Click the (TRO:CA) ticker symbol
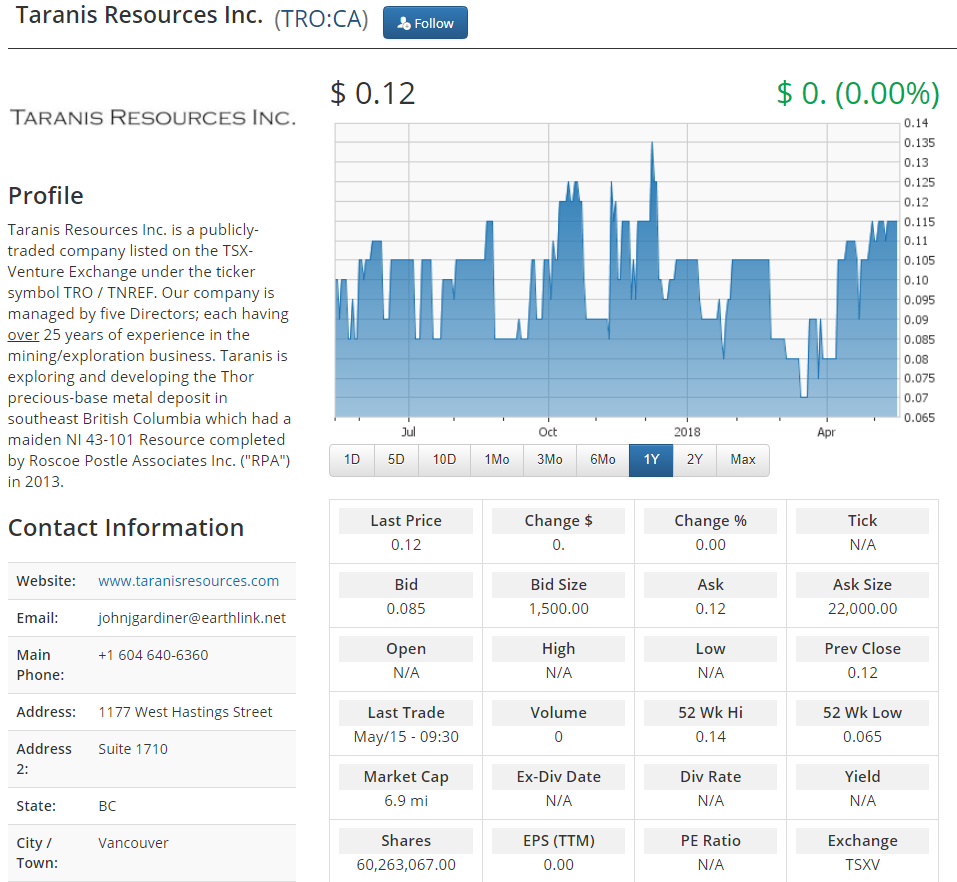This screenshot has height=882, width=957. pos(321,19)
